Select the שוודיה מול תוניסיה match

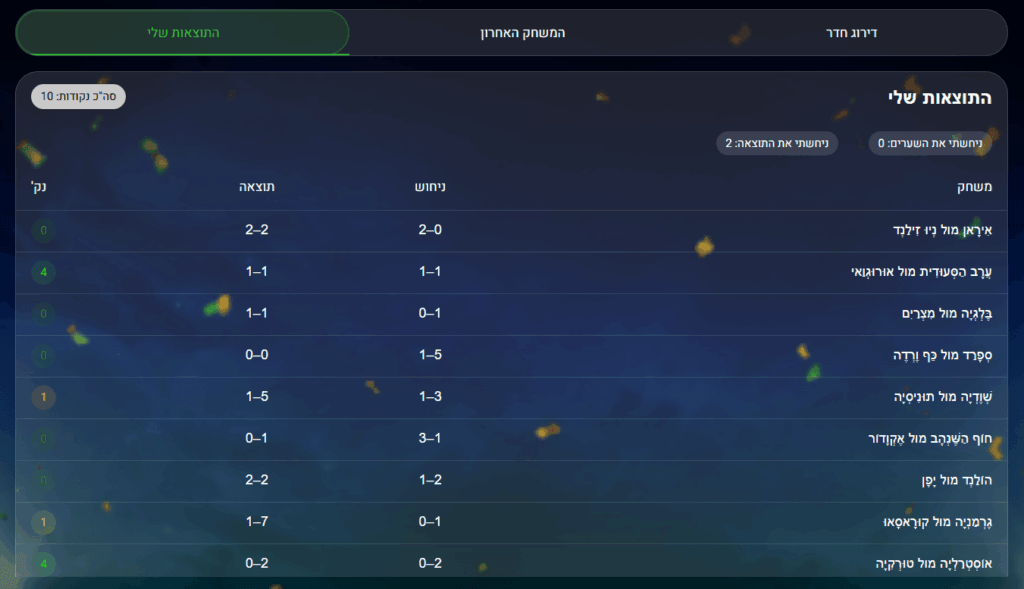click(511, 398)
